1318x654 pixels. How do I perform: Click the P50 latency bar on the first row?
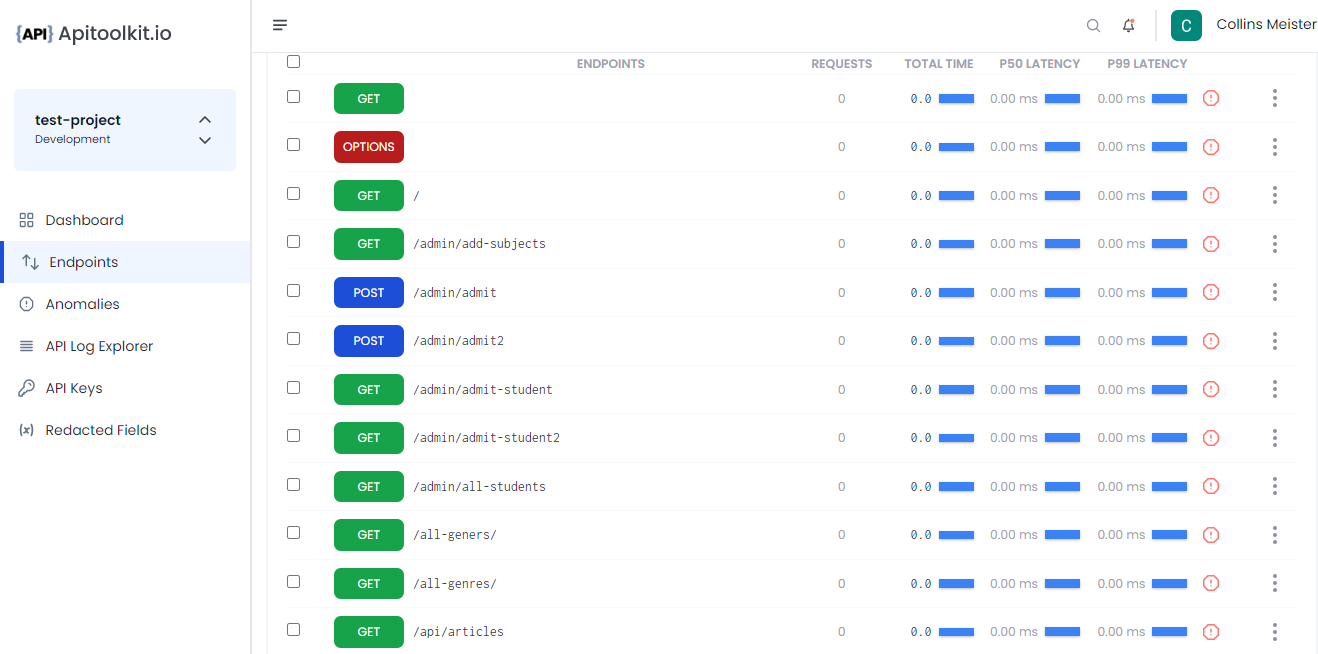pos(1061,98)
